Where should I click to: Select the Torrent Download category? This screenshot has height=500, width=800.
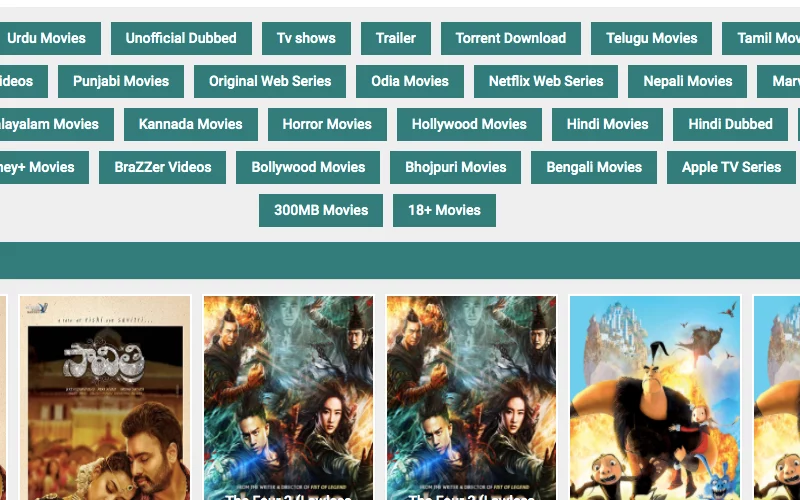[x=511, y=38]
